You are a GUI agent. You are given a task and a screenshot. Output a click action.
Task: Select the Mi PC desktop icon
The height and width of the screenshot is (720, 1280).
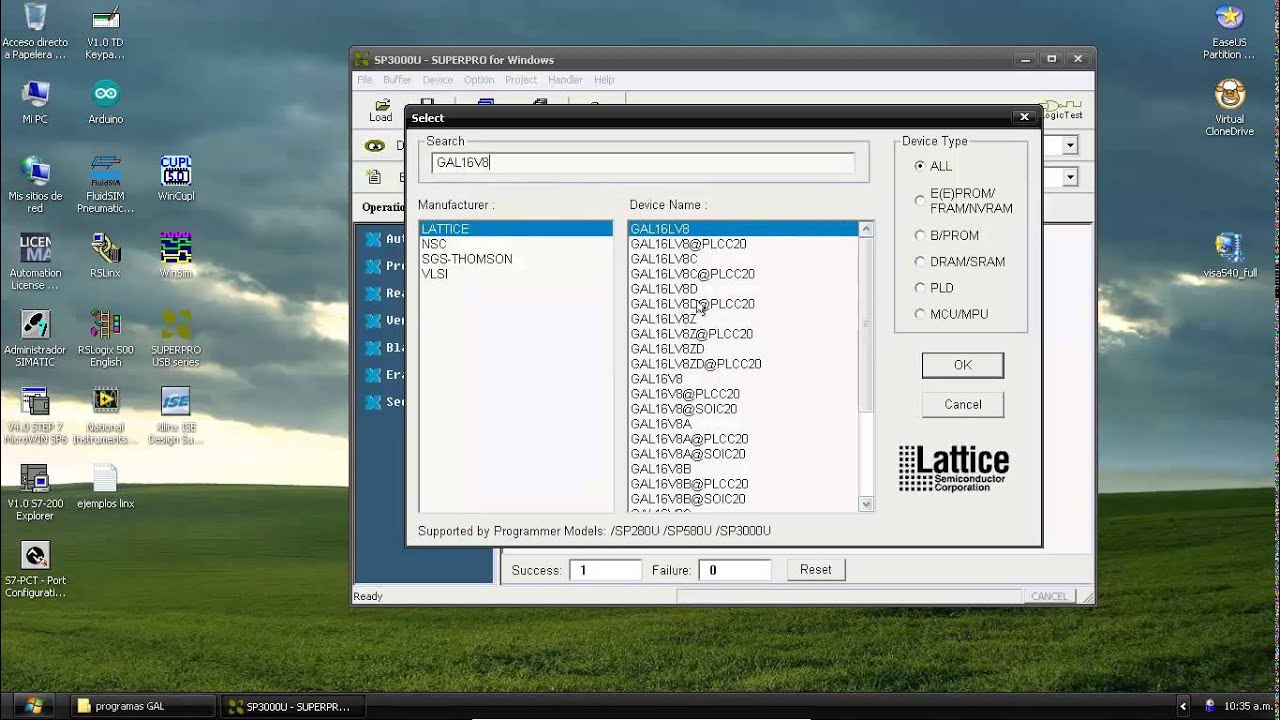pos(35,102)
